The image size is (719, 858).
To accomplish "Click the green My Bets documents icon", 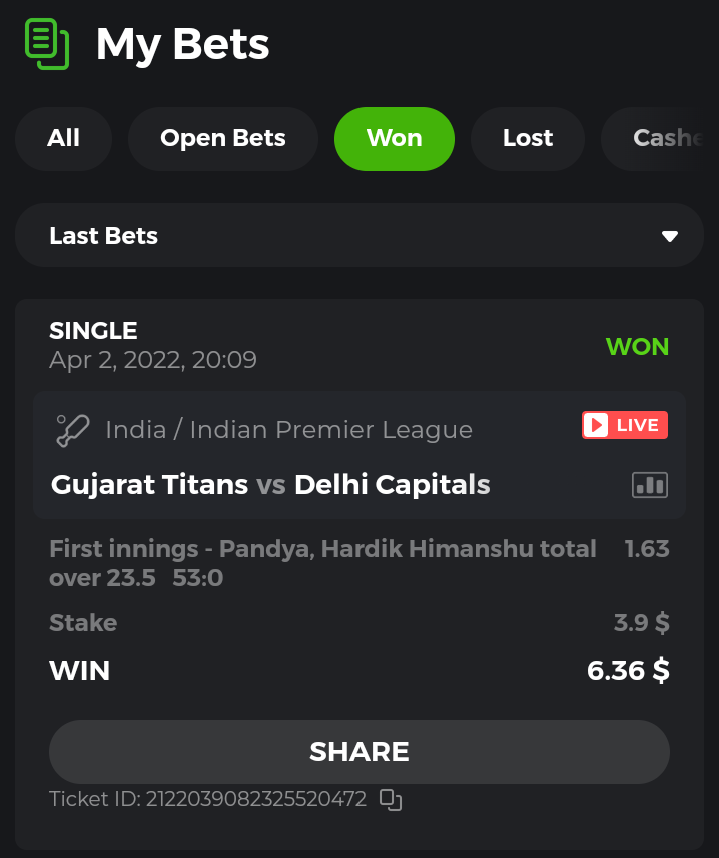I will point(47,44).
